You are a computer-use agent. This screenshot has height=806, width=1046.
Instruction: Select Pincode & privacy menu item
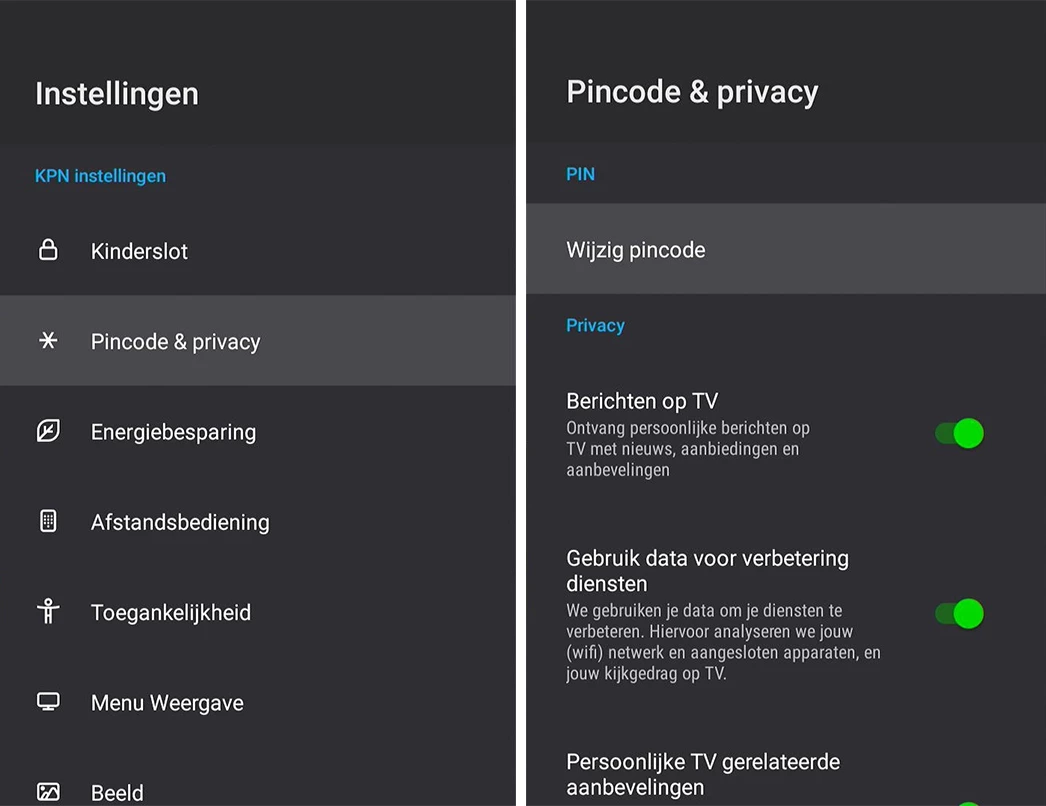click(x=175, y=342)
